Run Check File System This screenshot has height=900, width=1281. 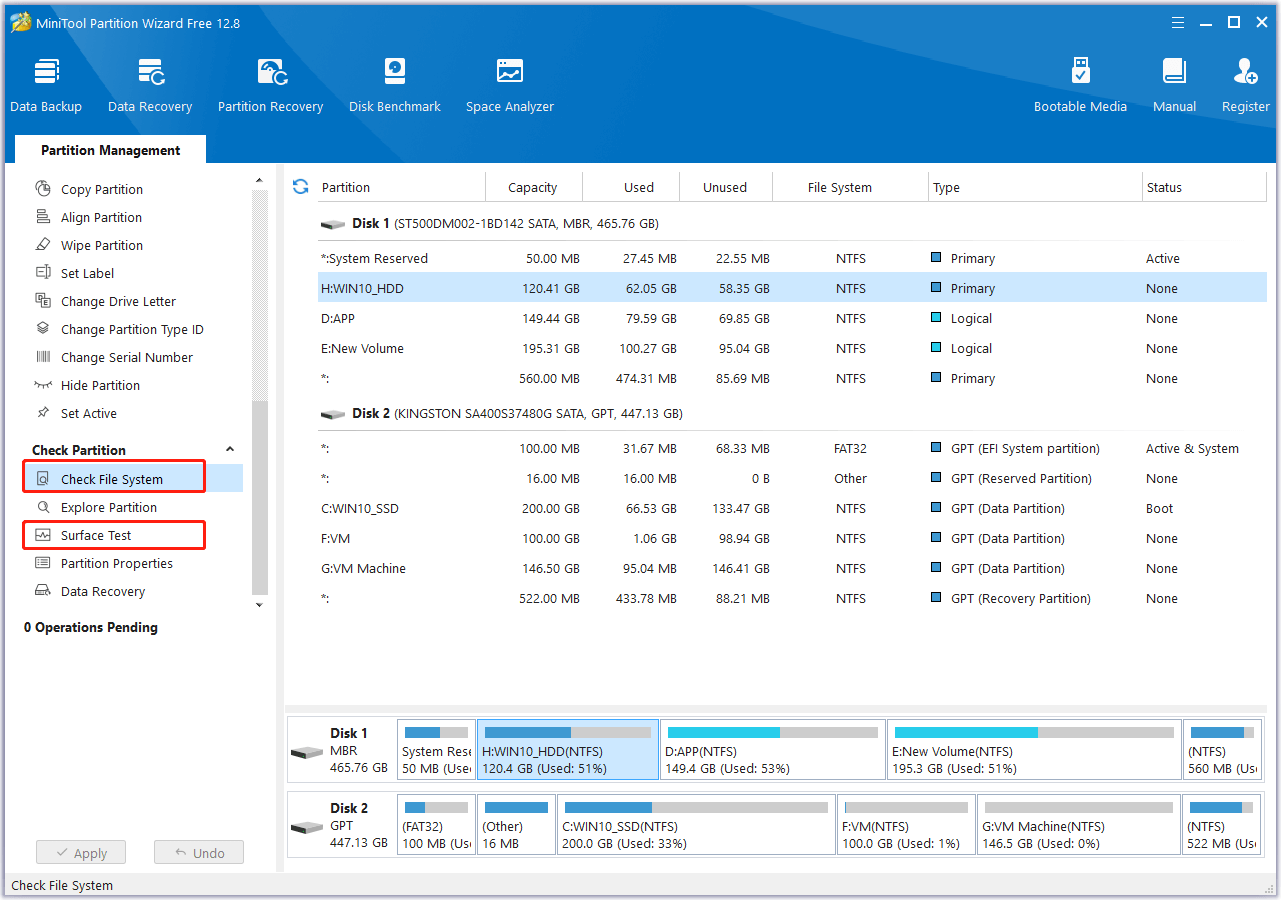(x=112, y=479)
